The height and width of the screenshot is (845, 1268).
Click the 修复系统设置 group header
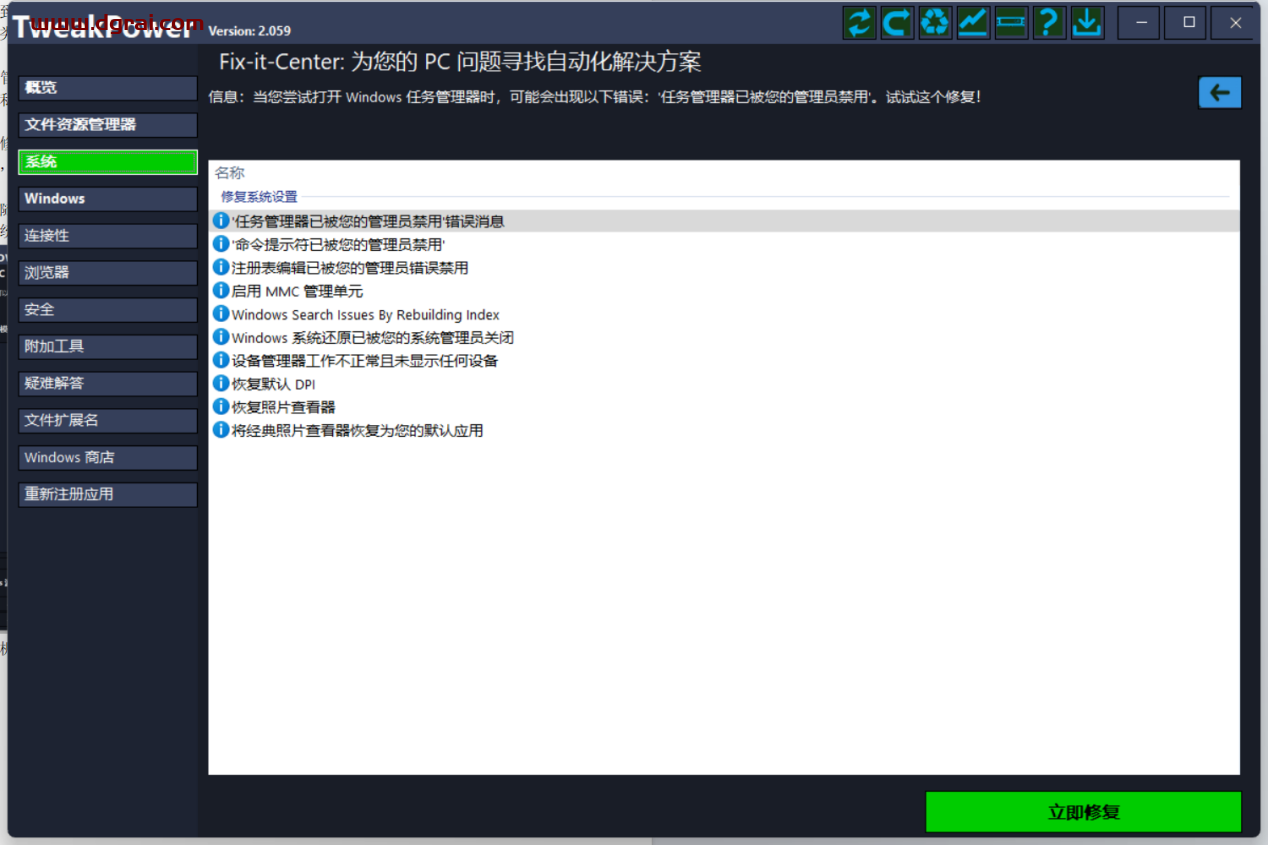(x=259, y=197)
